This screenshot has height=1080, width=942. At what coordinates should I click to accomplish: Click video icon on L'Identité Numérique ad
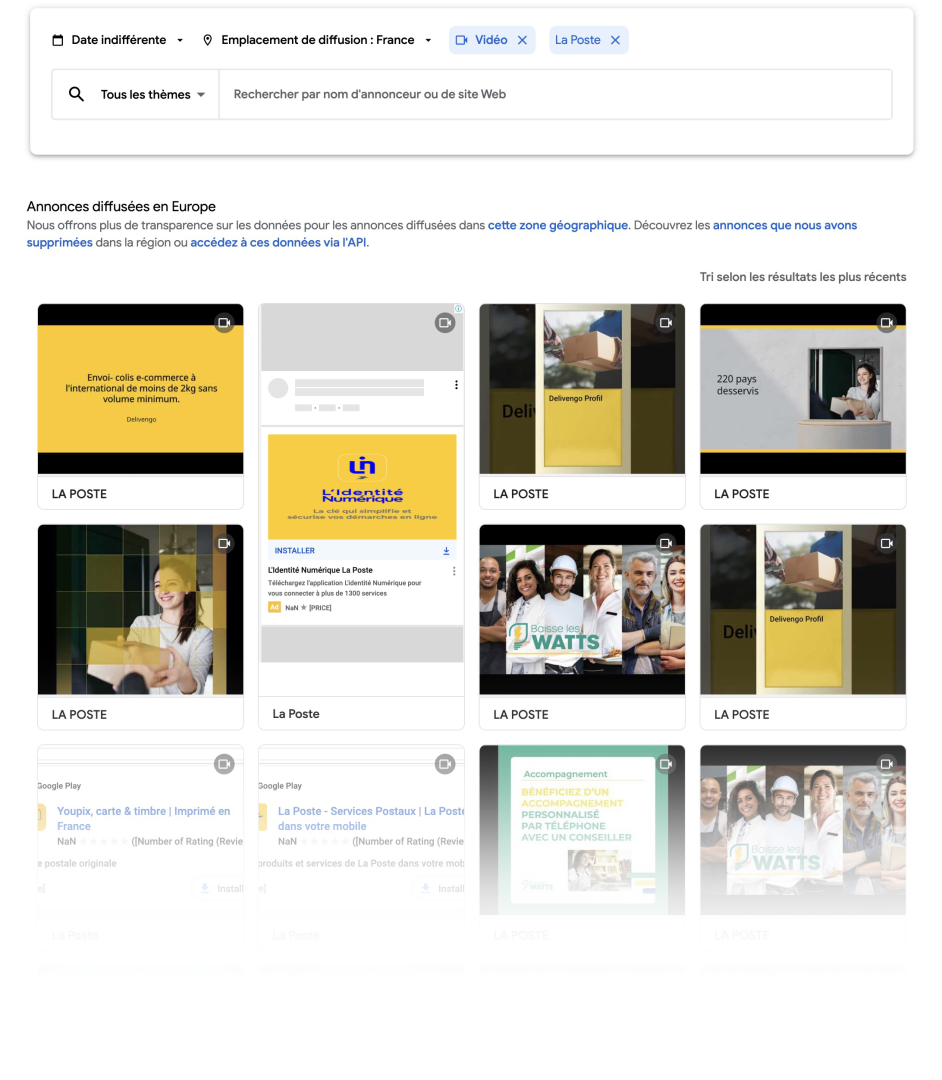click(x=445, y=322)
